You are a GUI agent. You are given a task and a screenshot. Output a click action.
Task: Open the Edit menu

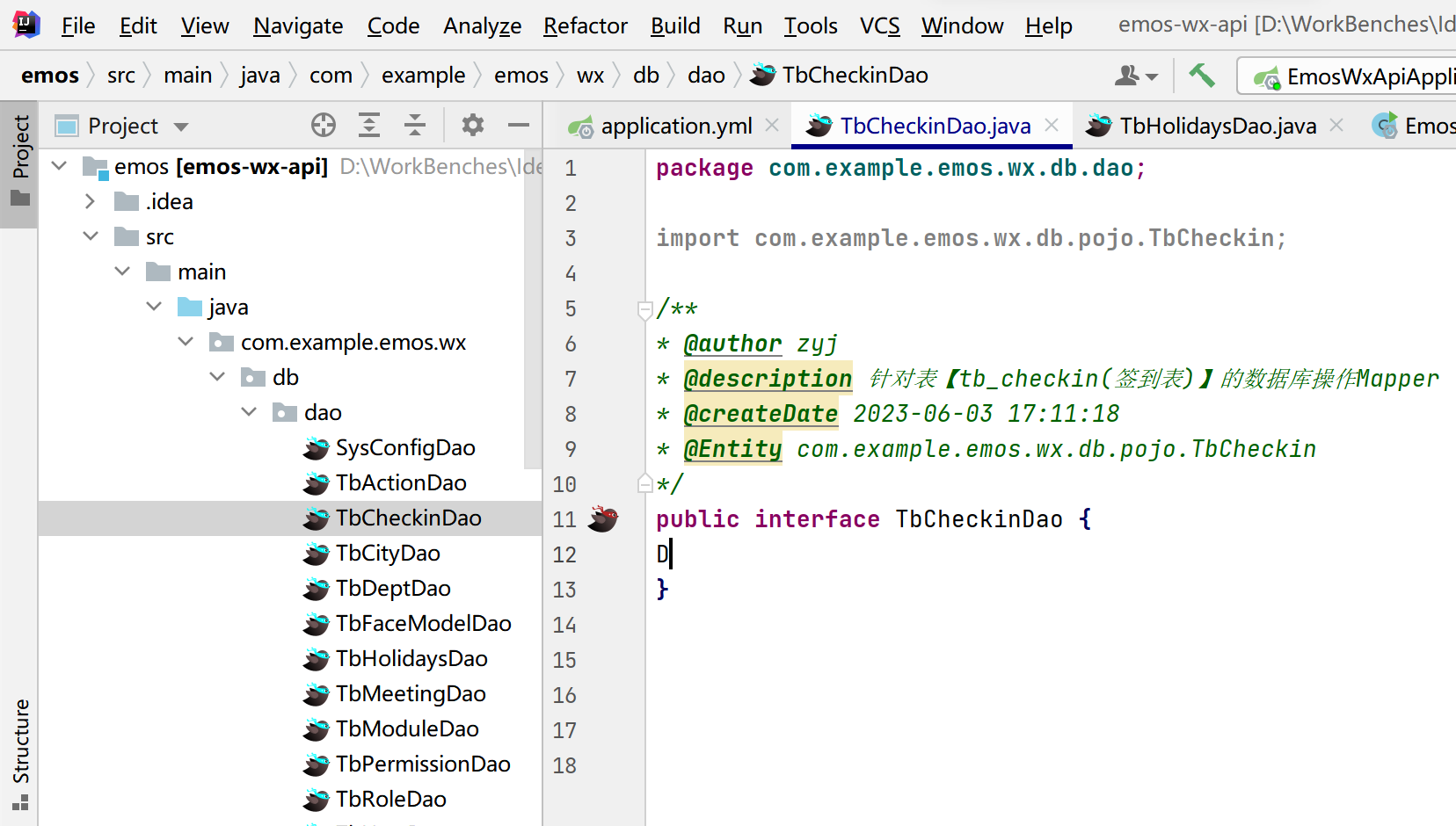[x=138, y=25]
